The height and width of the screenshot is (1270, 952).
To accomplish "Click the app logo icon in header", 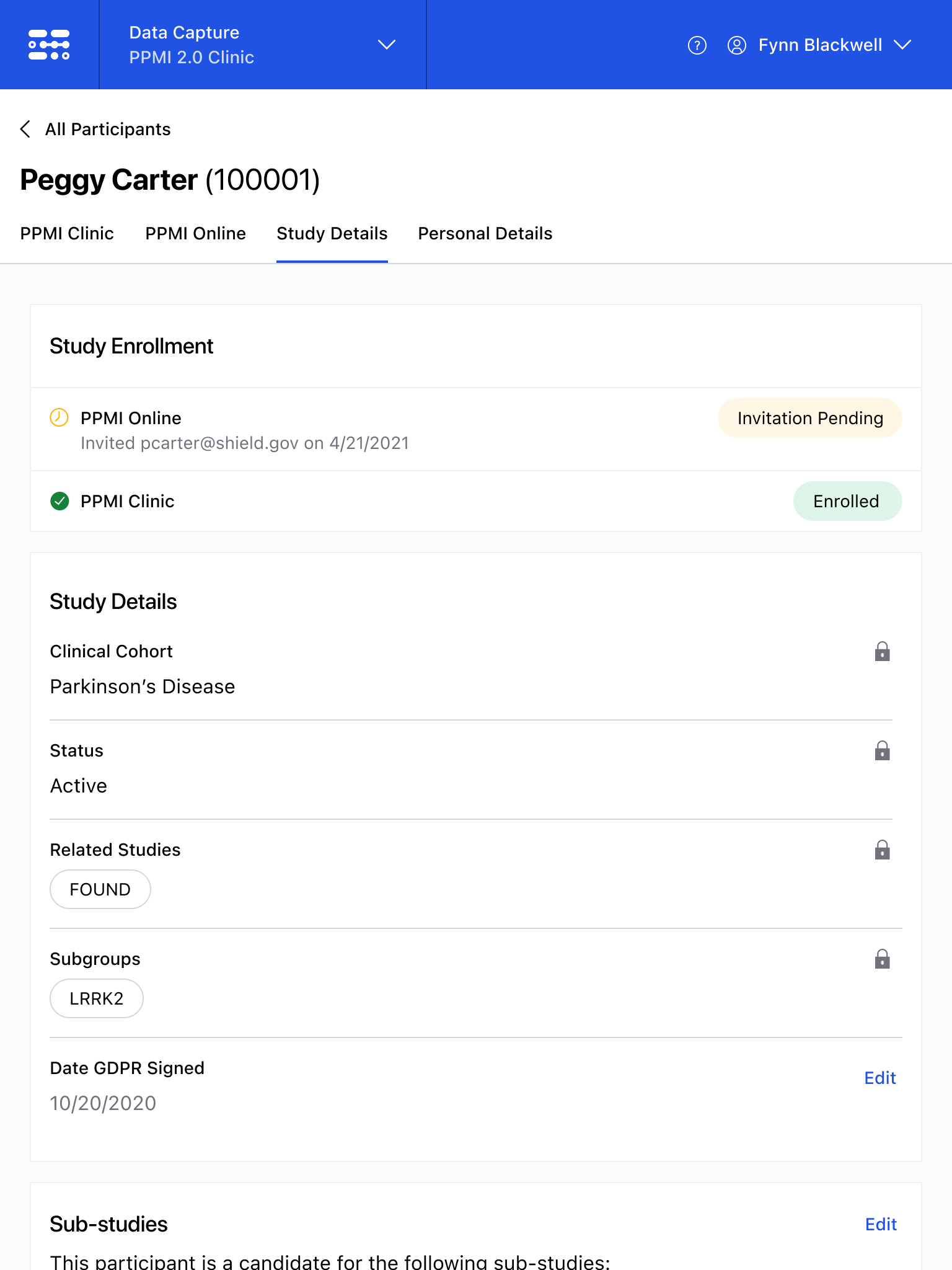I will 49,45.
